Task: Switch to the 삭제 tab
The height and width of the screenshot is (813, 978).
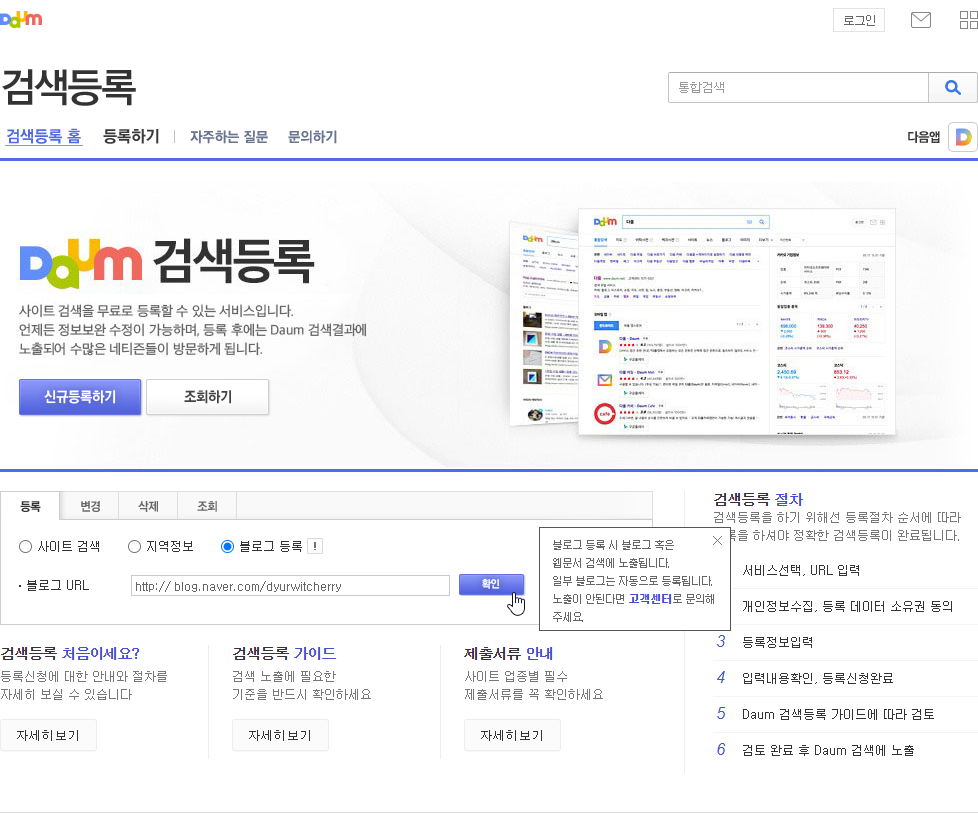Action: [x=148, y=506]
